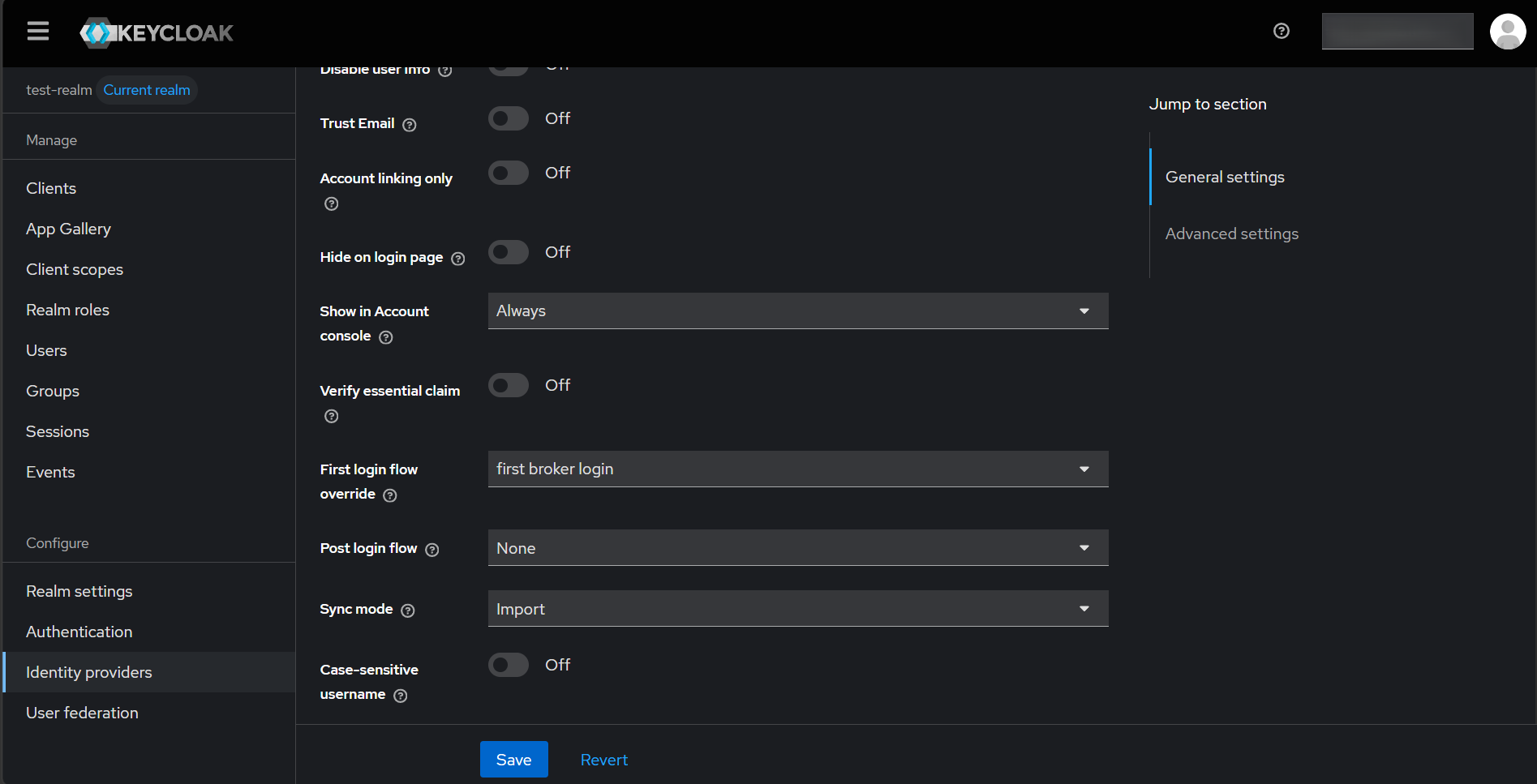Toggle the Trust Email switch

(509, 118)
